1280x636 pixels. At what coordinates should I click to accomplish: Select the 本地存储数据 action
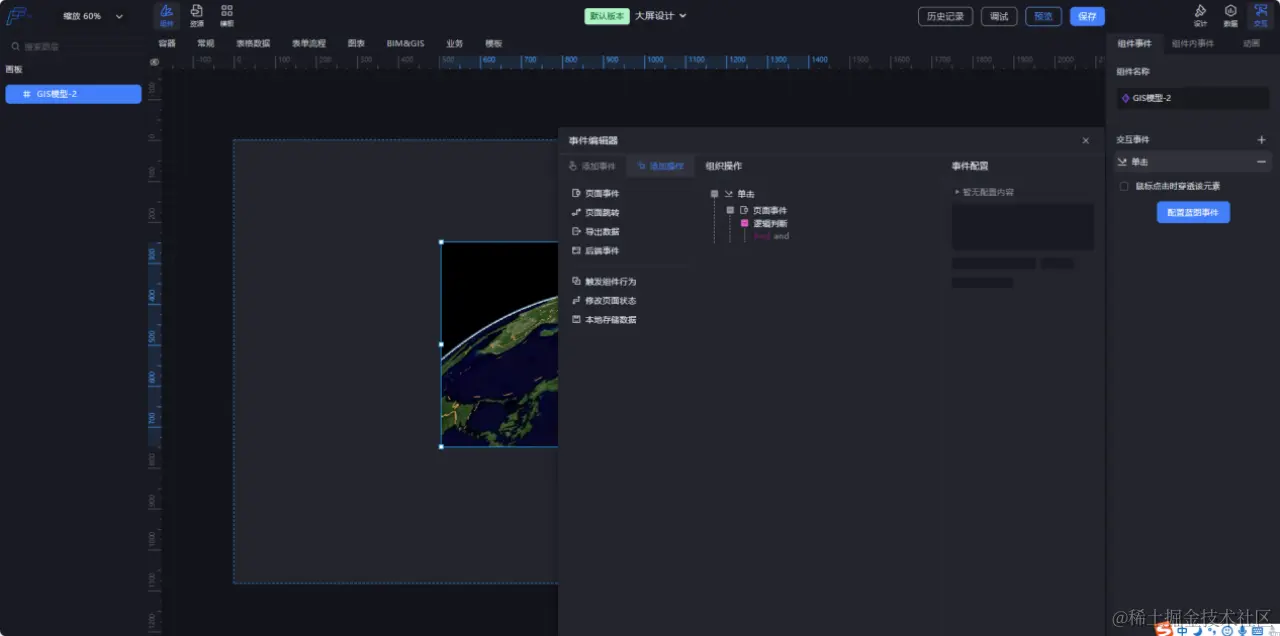[x=603, y=319]
